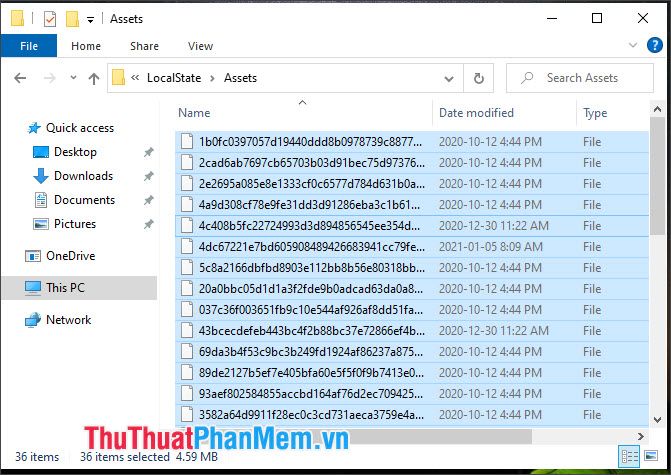
Task: Go up one folder level arrow
Action: click(94, 78)
